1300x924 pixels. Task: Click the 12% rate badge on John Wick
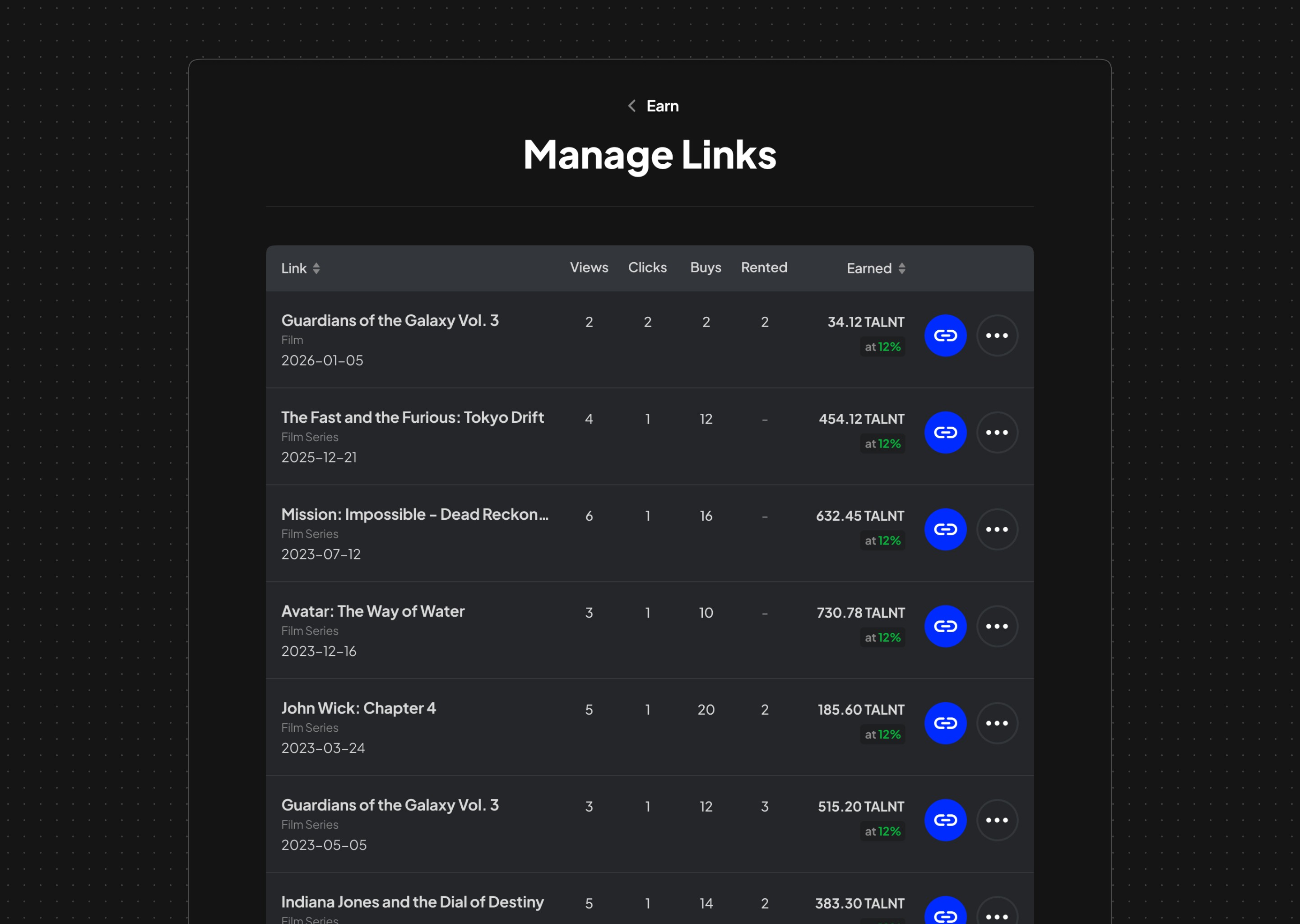pyautogui.click(x=883, y=735)
